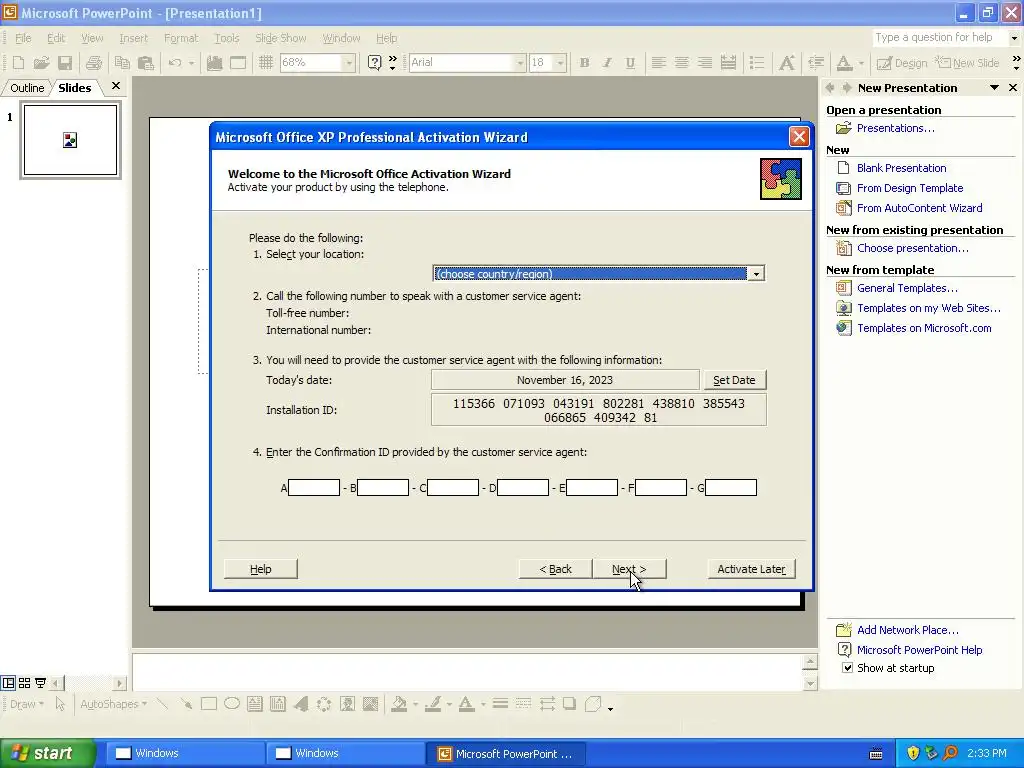This screenshot has width=1024, height=768.
Task: Click the Copy toolbar icon
Action: coord(122,63)
